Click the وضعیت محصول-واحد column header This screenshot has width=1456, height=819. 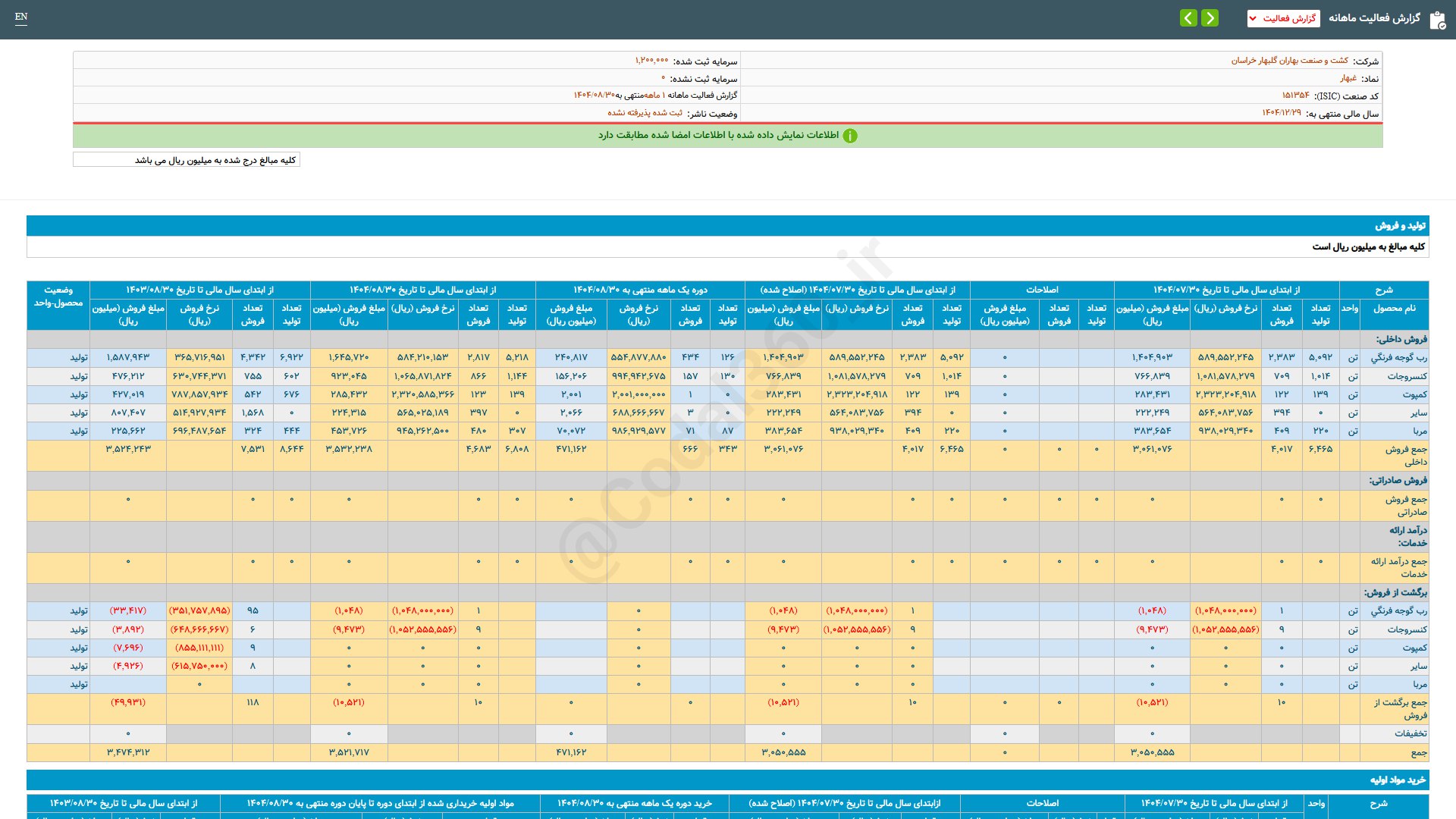coord(58,297)
